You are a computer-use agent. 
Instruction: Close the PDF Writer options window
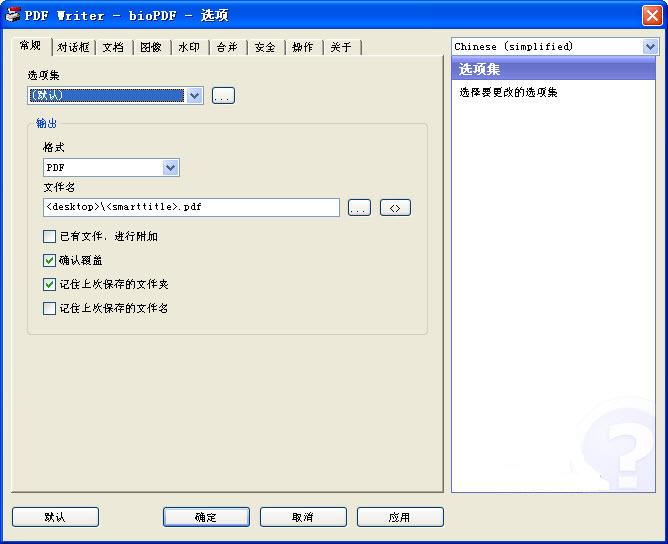pyautogui.click(x=652, y=16)
